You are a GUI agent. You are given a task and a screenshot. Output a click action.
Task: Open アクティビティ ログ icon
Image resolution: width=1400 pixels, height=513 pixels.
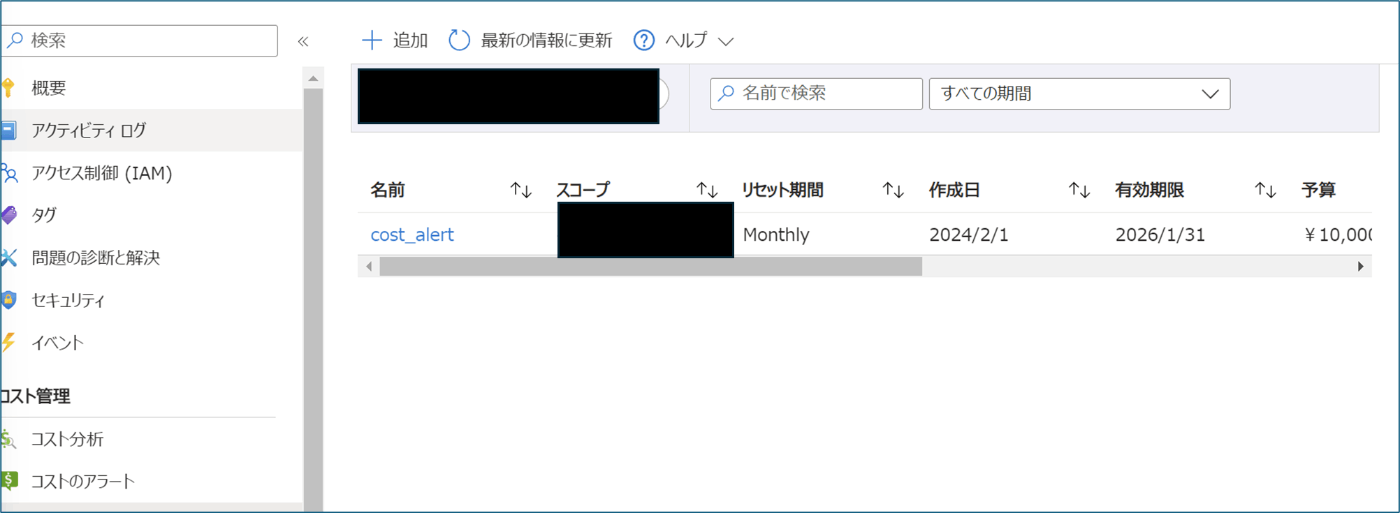click(x=8, y=130)
